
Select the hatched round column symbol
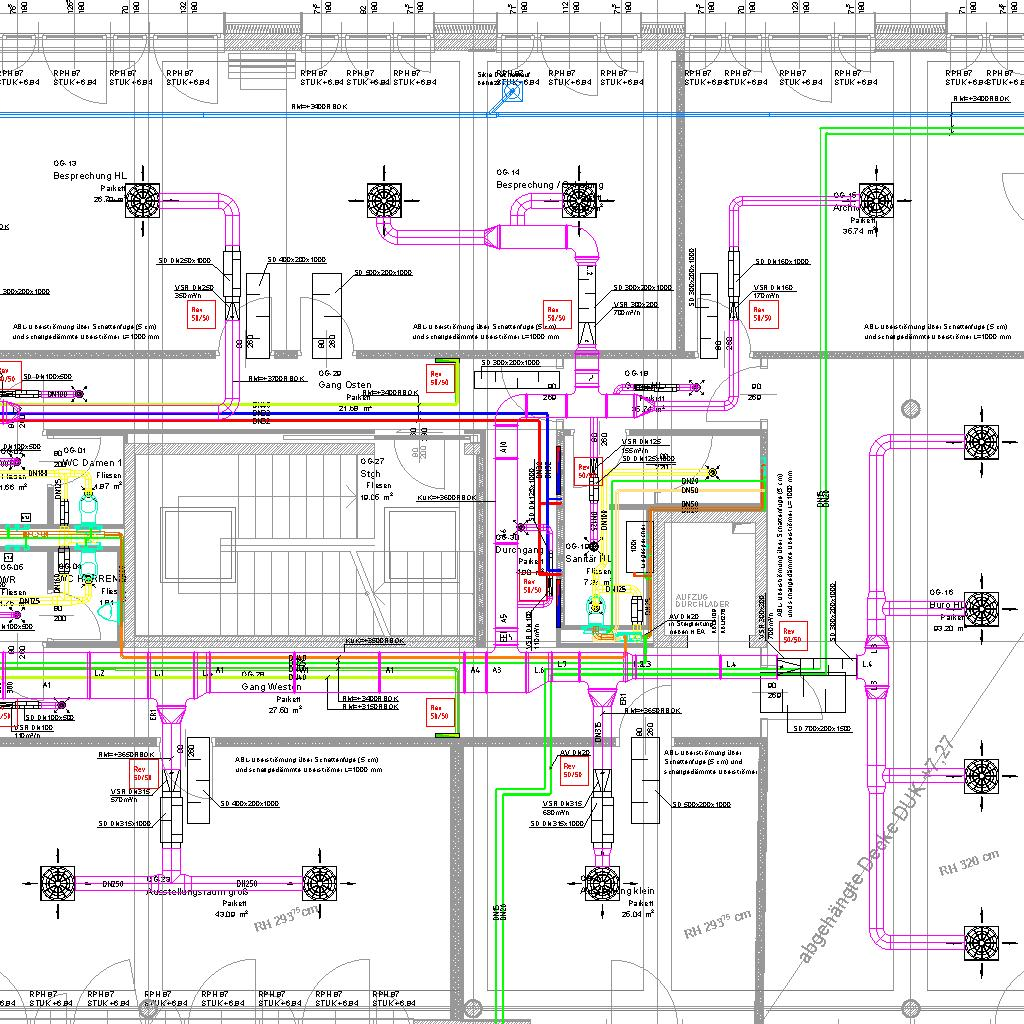911,409
